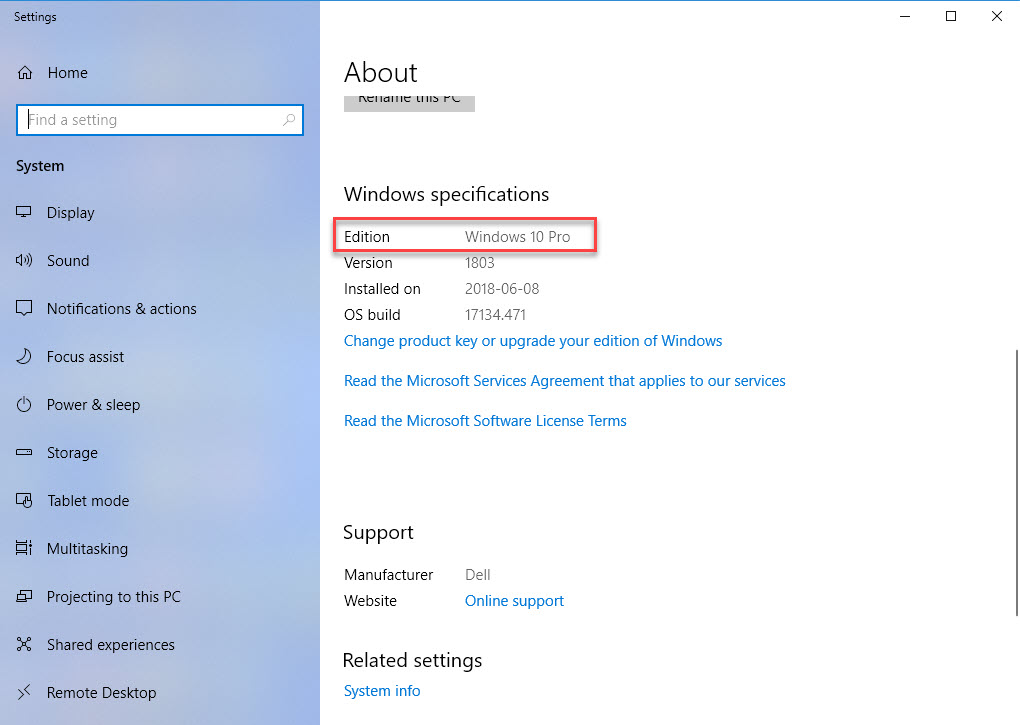This screenshot has width=1020, height=725.
Task: Open System info related setting
Action: pyautogui.click(x=382, y=691)
